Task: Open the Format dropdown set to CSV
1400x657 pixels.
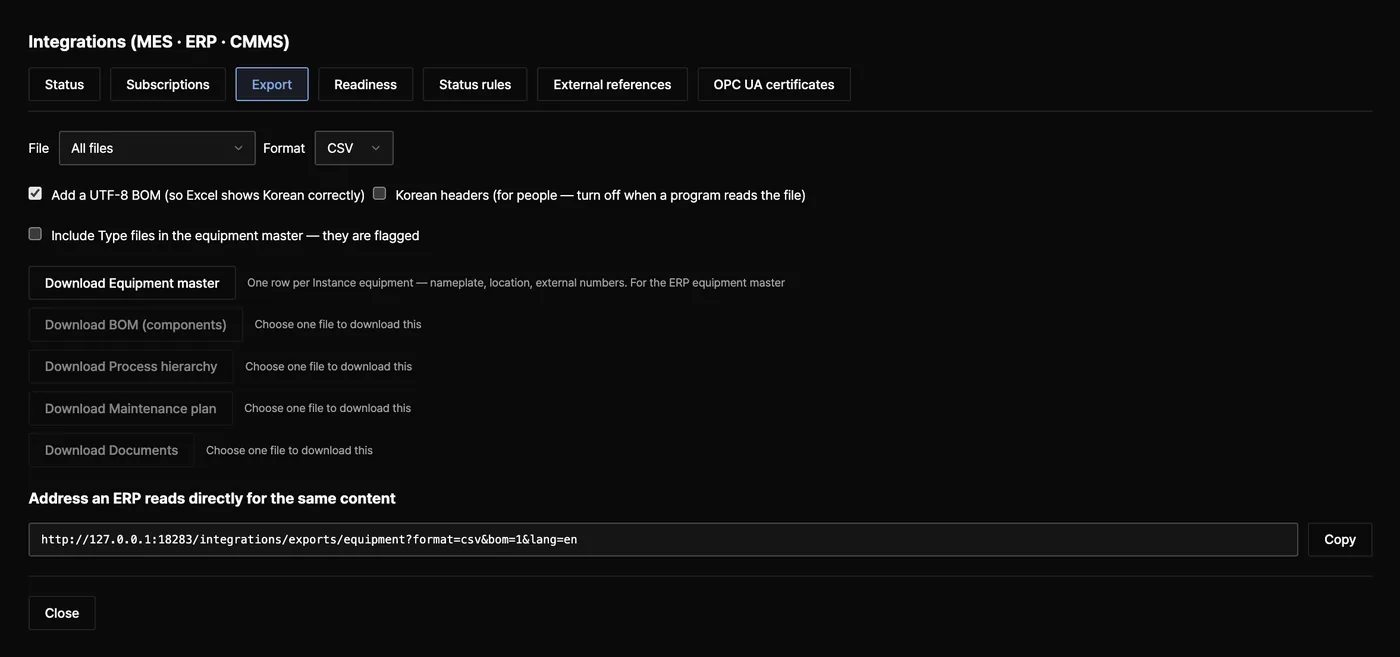Action: [354, 148]
